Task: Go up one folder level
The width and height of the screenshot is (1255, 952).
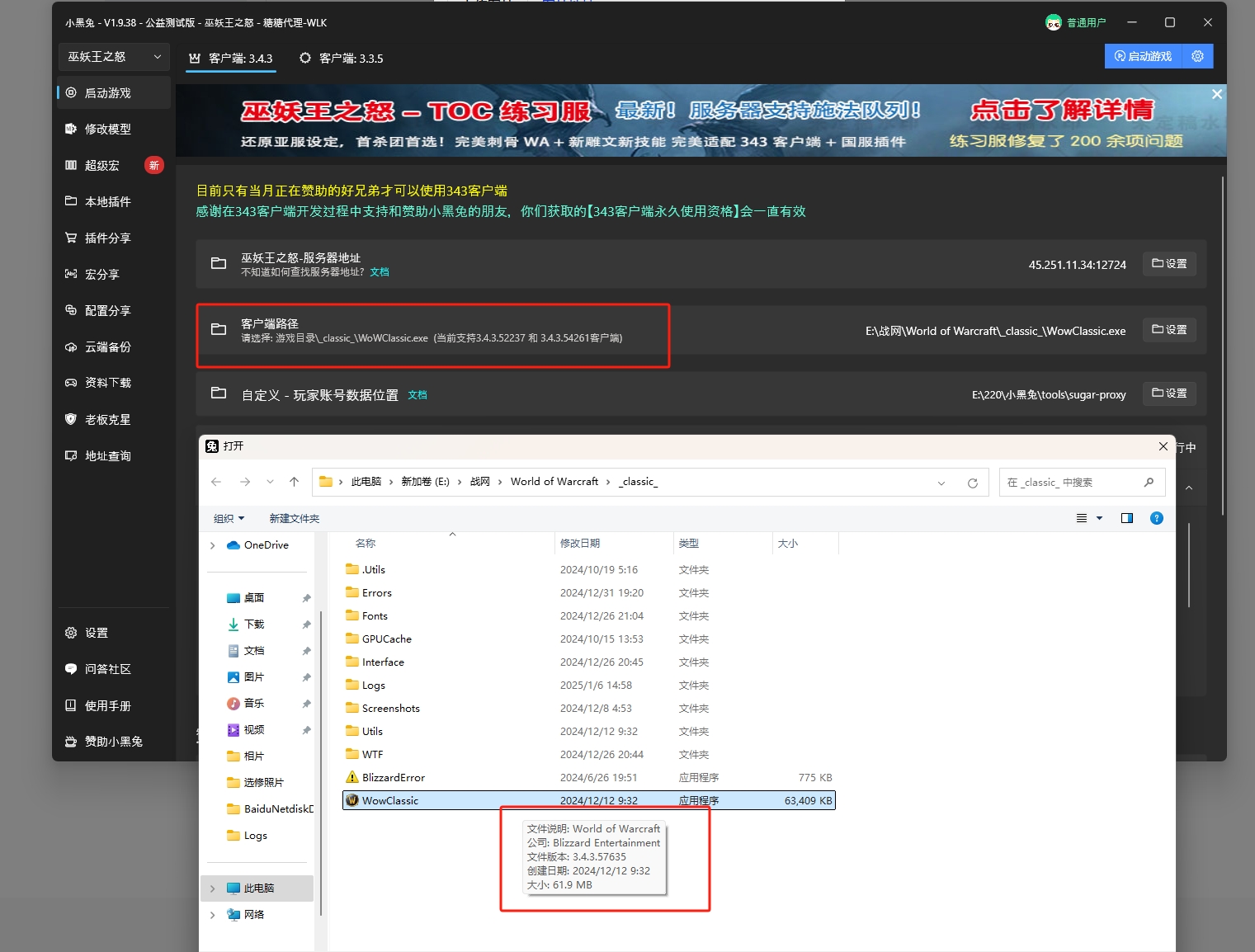Action: [x=295, y=482]
